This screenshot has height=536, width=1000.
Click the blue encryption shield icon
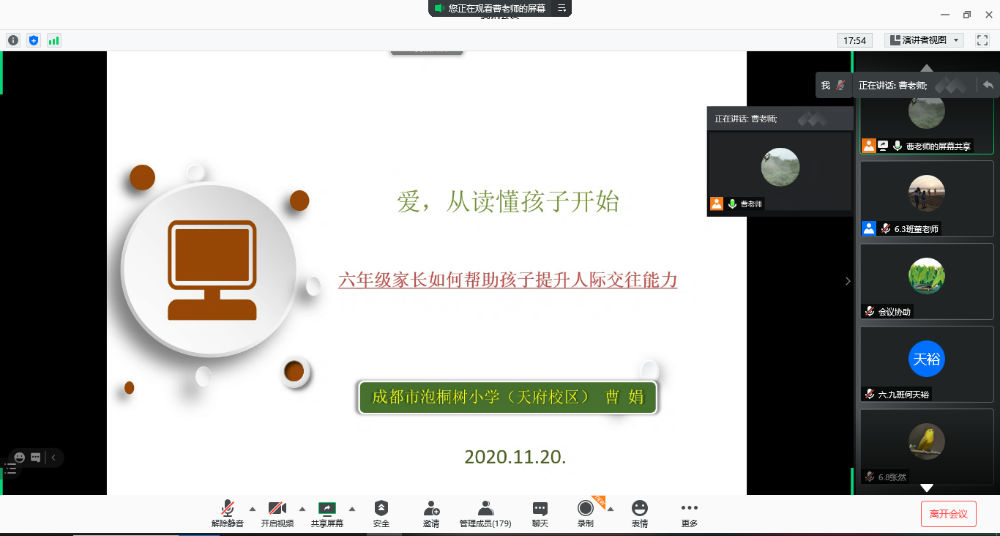tap(34, 40)
